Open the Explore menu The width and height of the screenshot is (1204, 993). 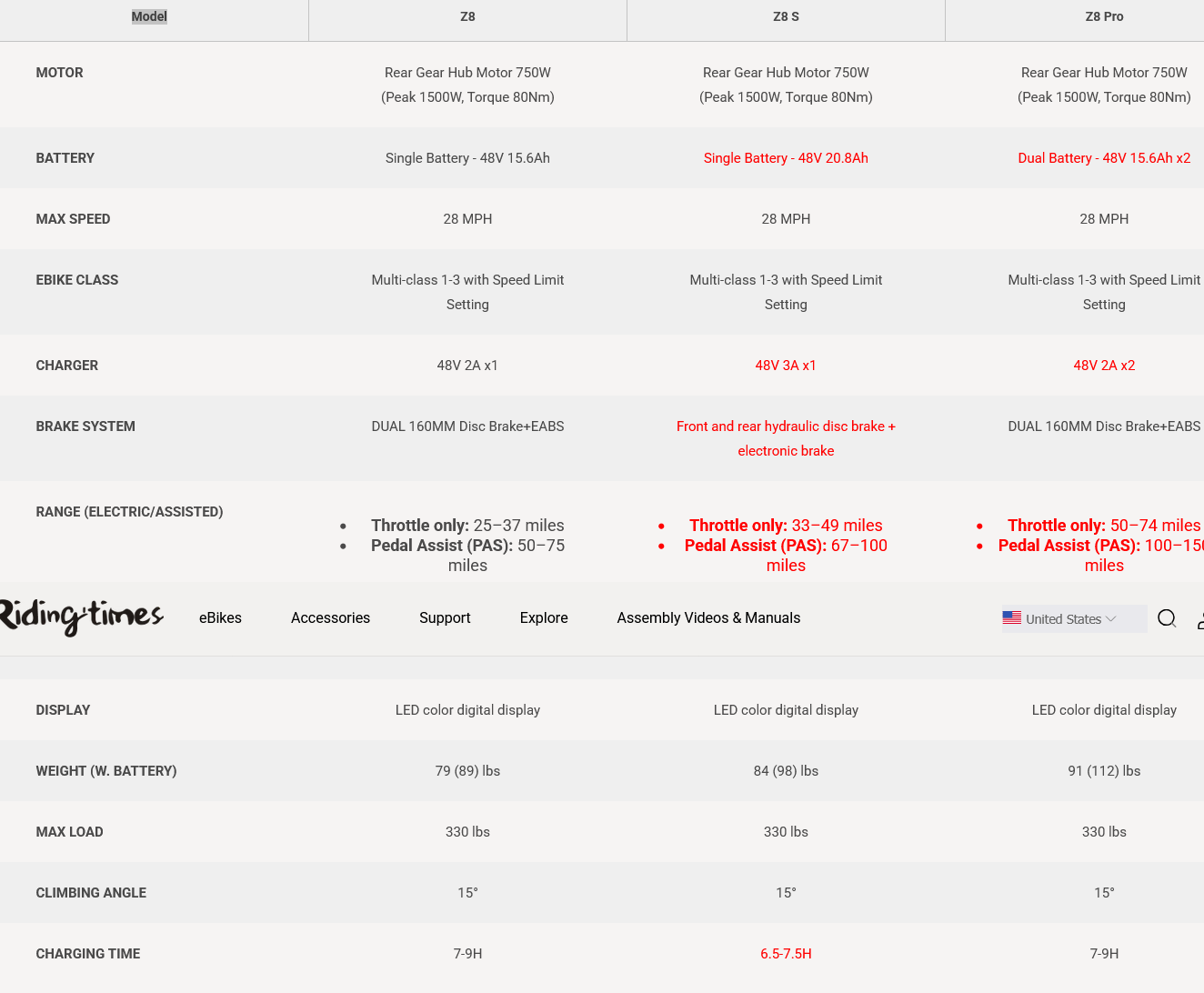pos(544,618)
